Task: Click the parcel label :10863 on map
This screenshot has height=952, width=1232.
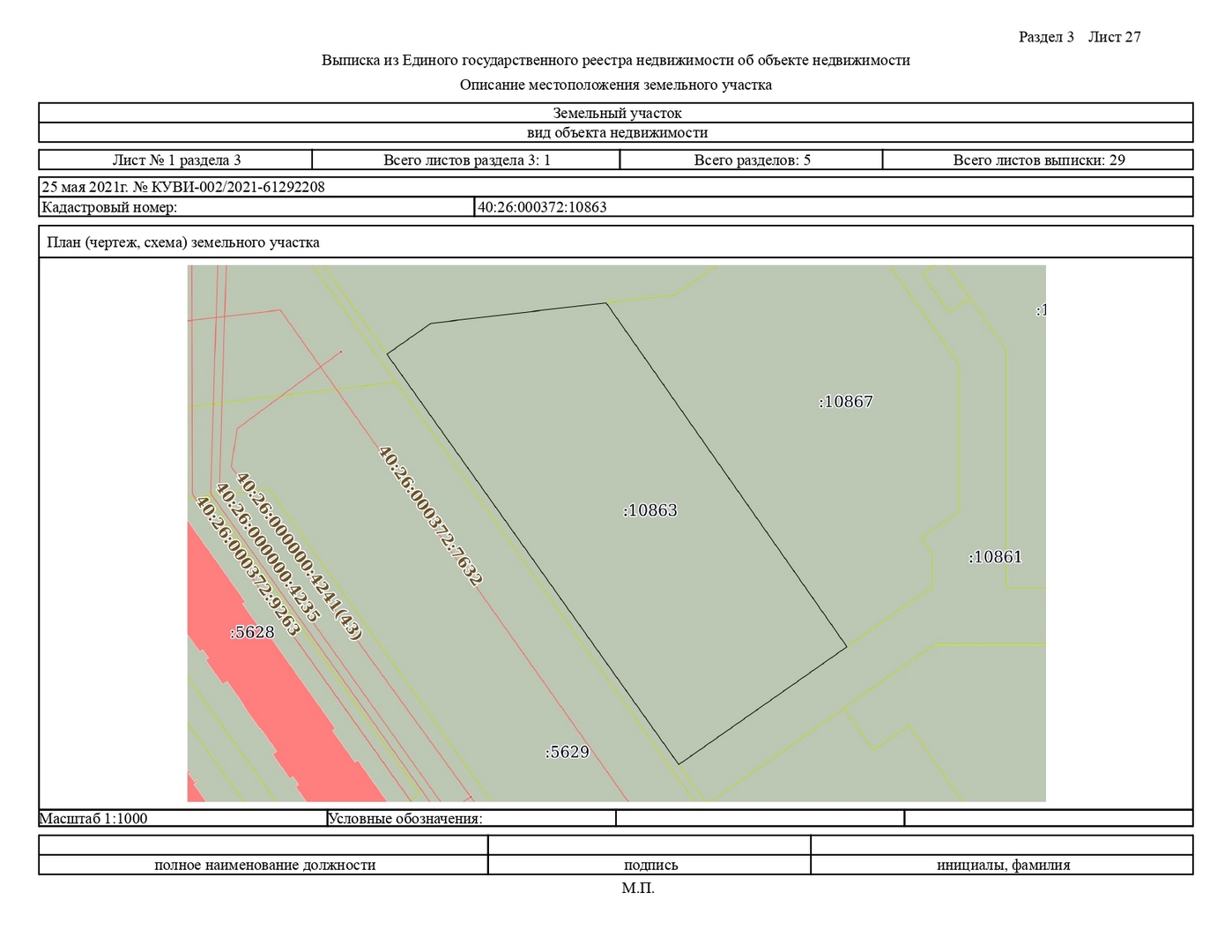Action: [650, 510]
